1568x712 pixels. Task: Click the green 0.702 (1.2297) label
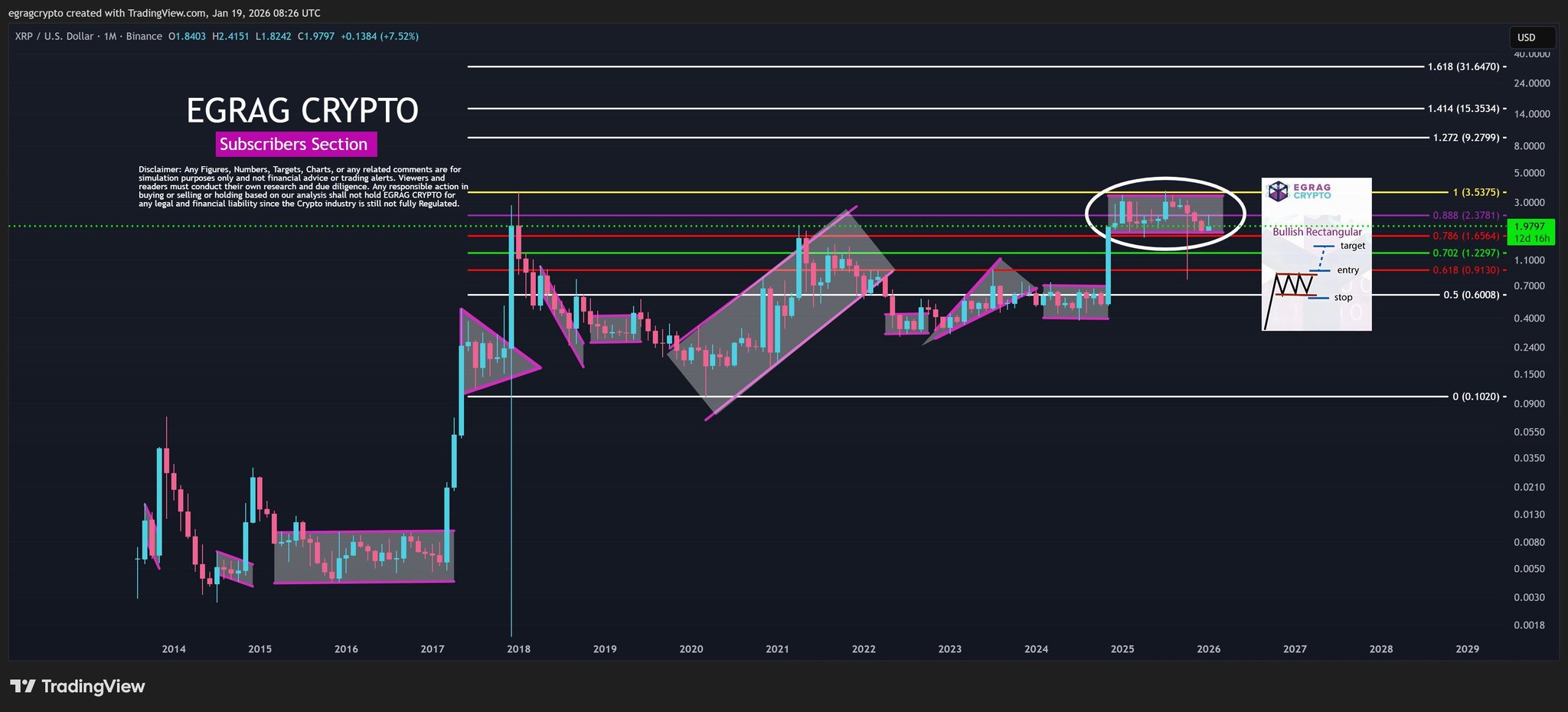click(x=1465, y=253)
